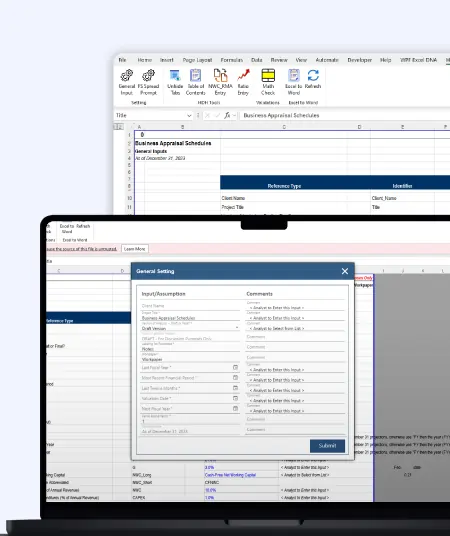This screenshot has width=450, height=536.
Task: Click the Submit button
Action: 327,446
